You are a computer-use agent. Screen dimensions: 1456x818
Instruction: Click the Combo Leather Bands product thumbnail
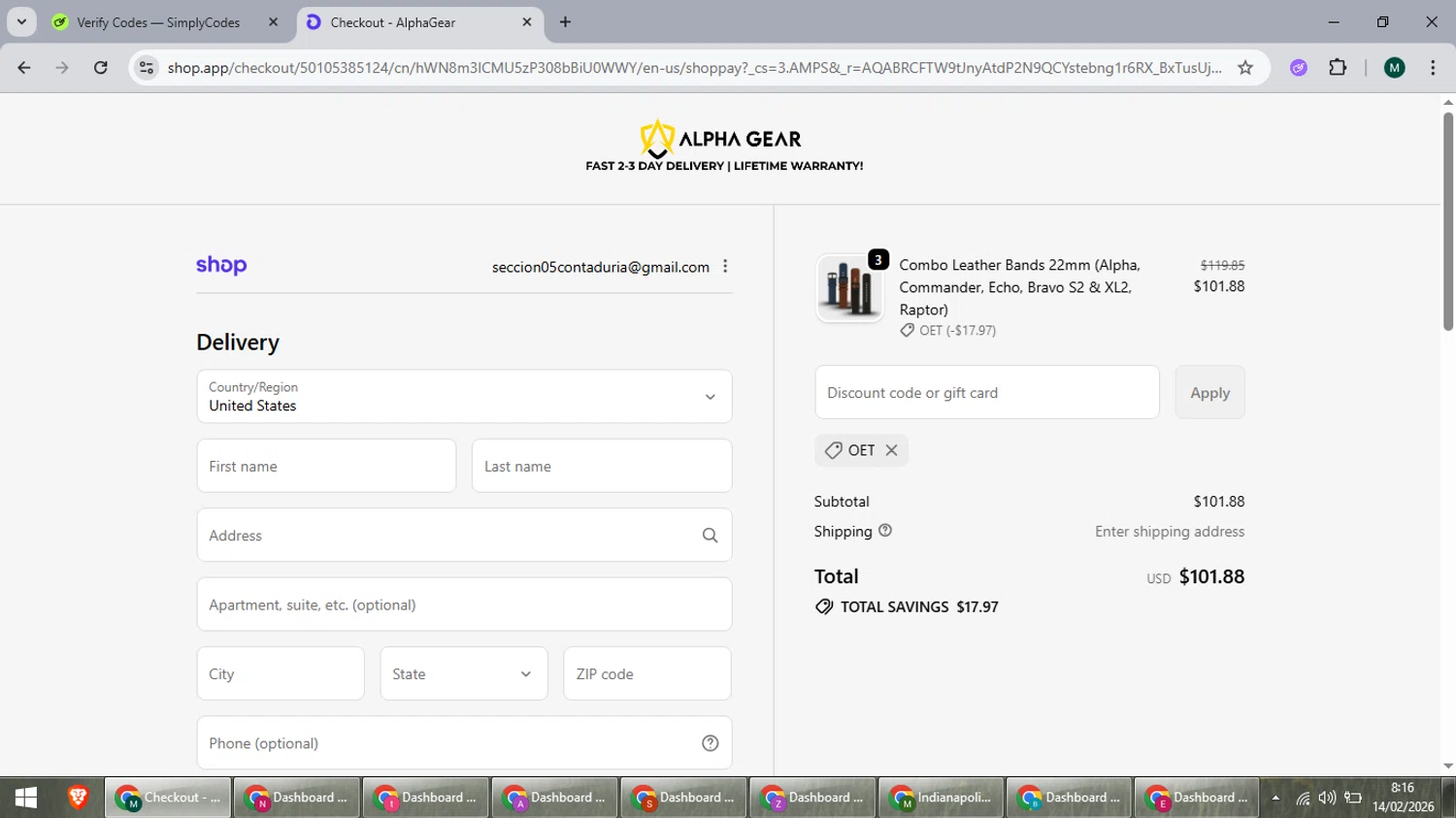[849, 288]
